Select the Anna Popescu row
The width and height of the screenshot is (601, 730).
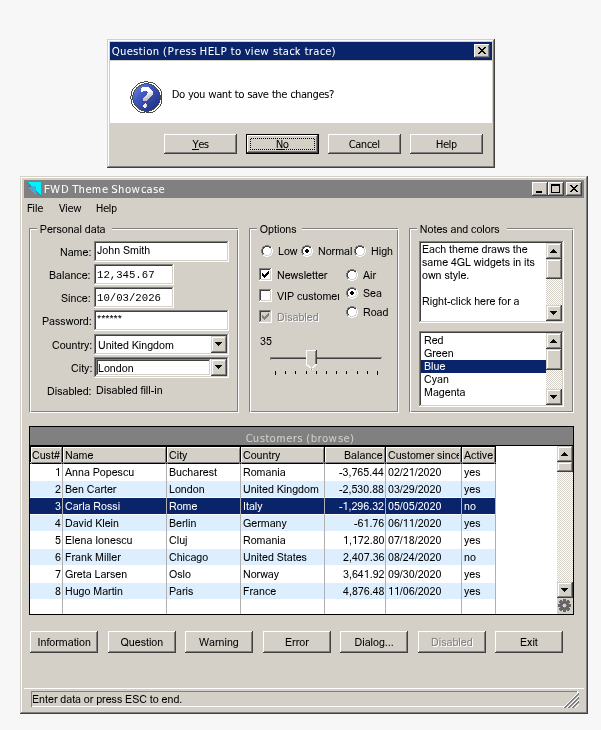263,472
